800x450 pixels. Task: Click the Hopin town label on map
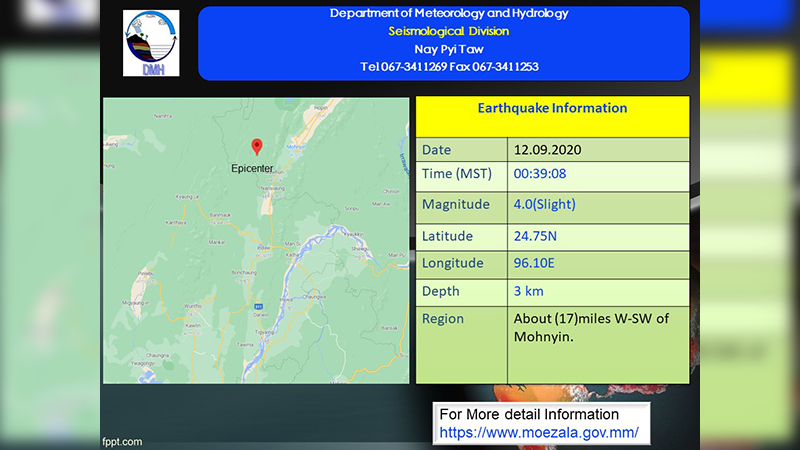click(x=321, y=108)
